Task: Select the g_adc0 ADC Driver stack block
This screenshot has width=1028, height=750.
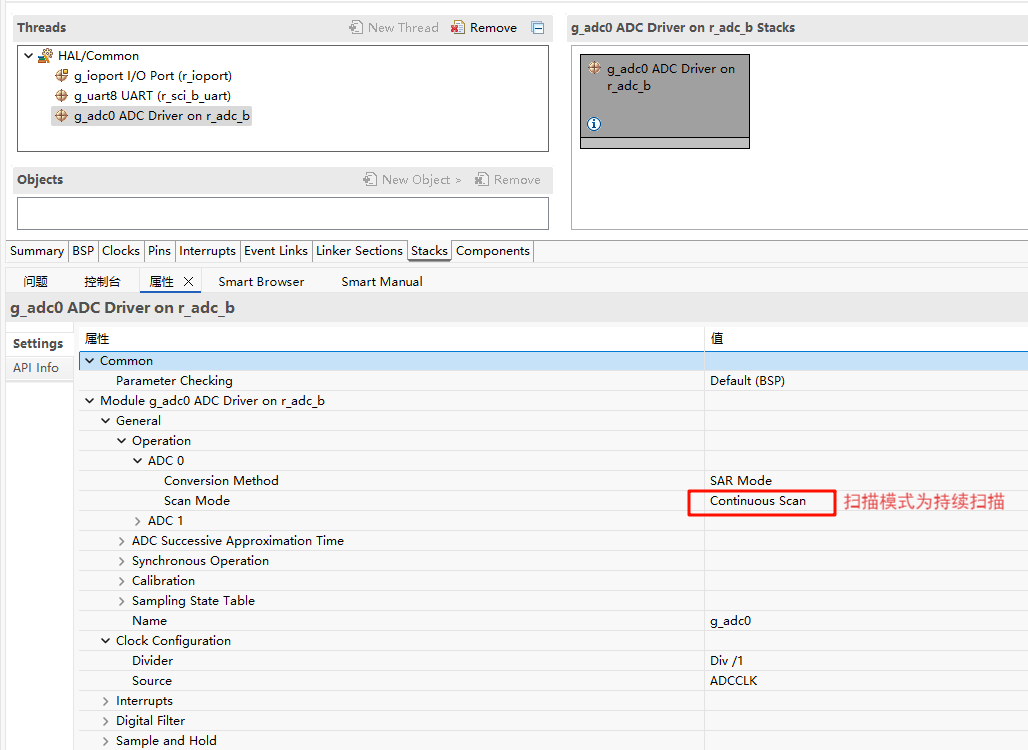Action: (664, 95)
